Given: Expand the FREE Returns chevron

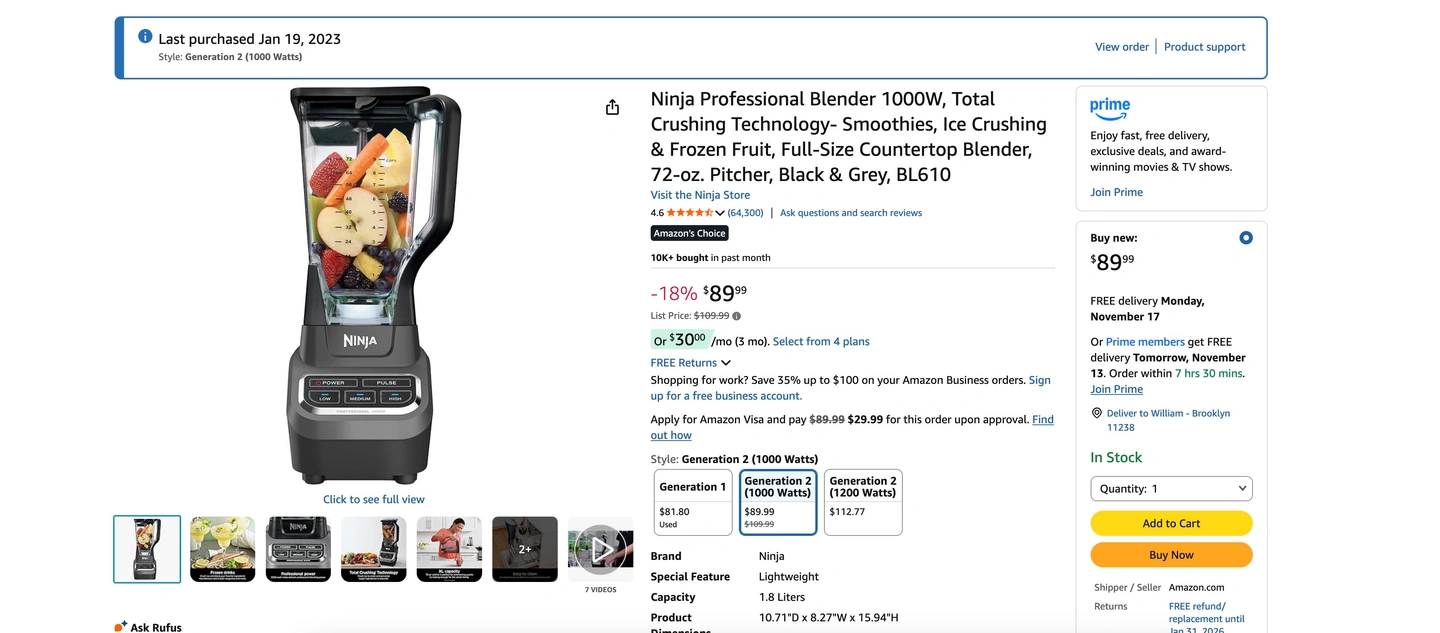Looking at the screenshot, I should (726, 363).
